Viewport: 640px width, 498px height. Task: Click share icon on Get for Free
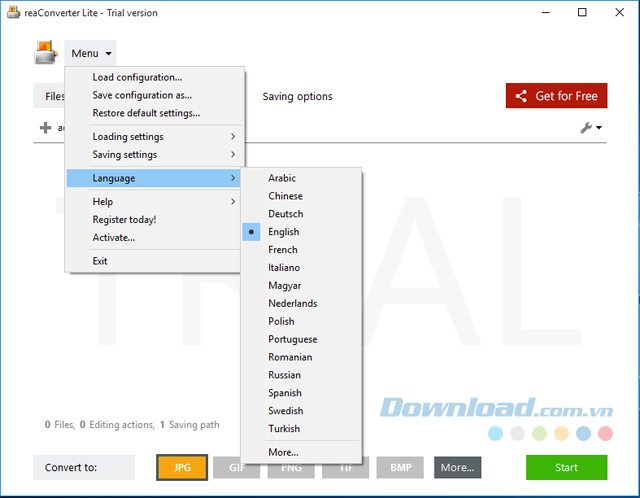coord(520,96)
